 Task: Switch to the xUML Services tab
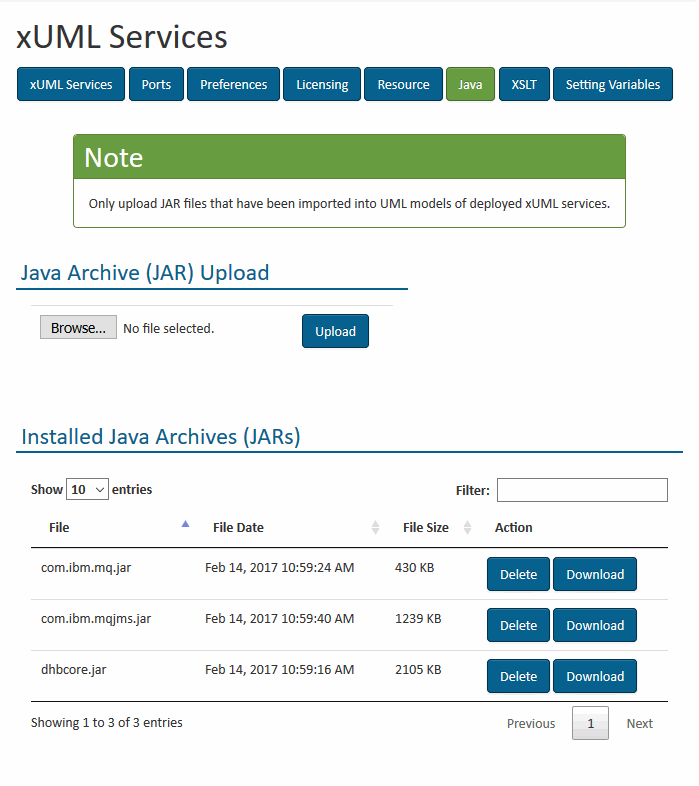(x=71, y=85)
